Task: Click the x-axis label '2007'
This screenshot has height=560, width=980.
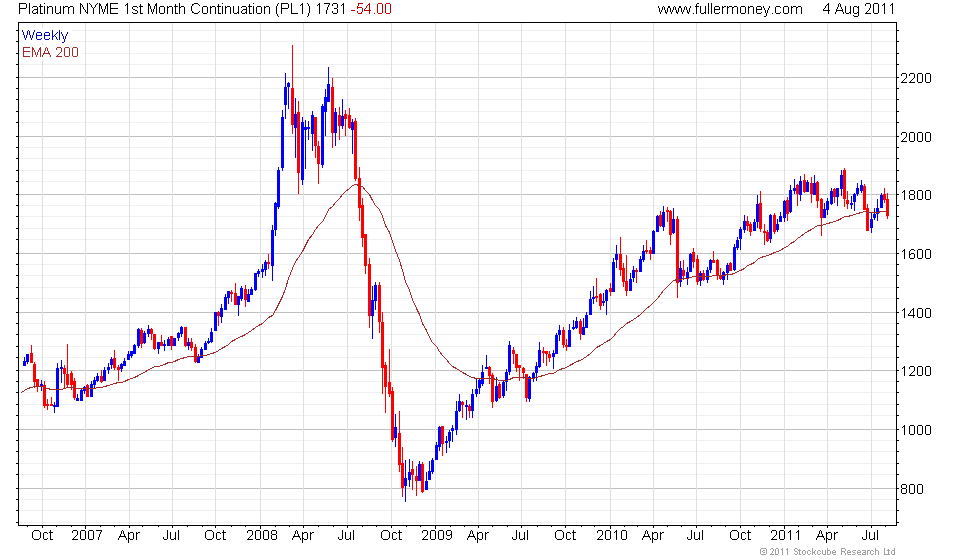Action: pos(86,536)
